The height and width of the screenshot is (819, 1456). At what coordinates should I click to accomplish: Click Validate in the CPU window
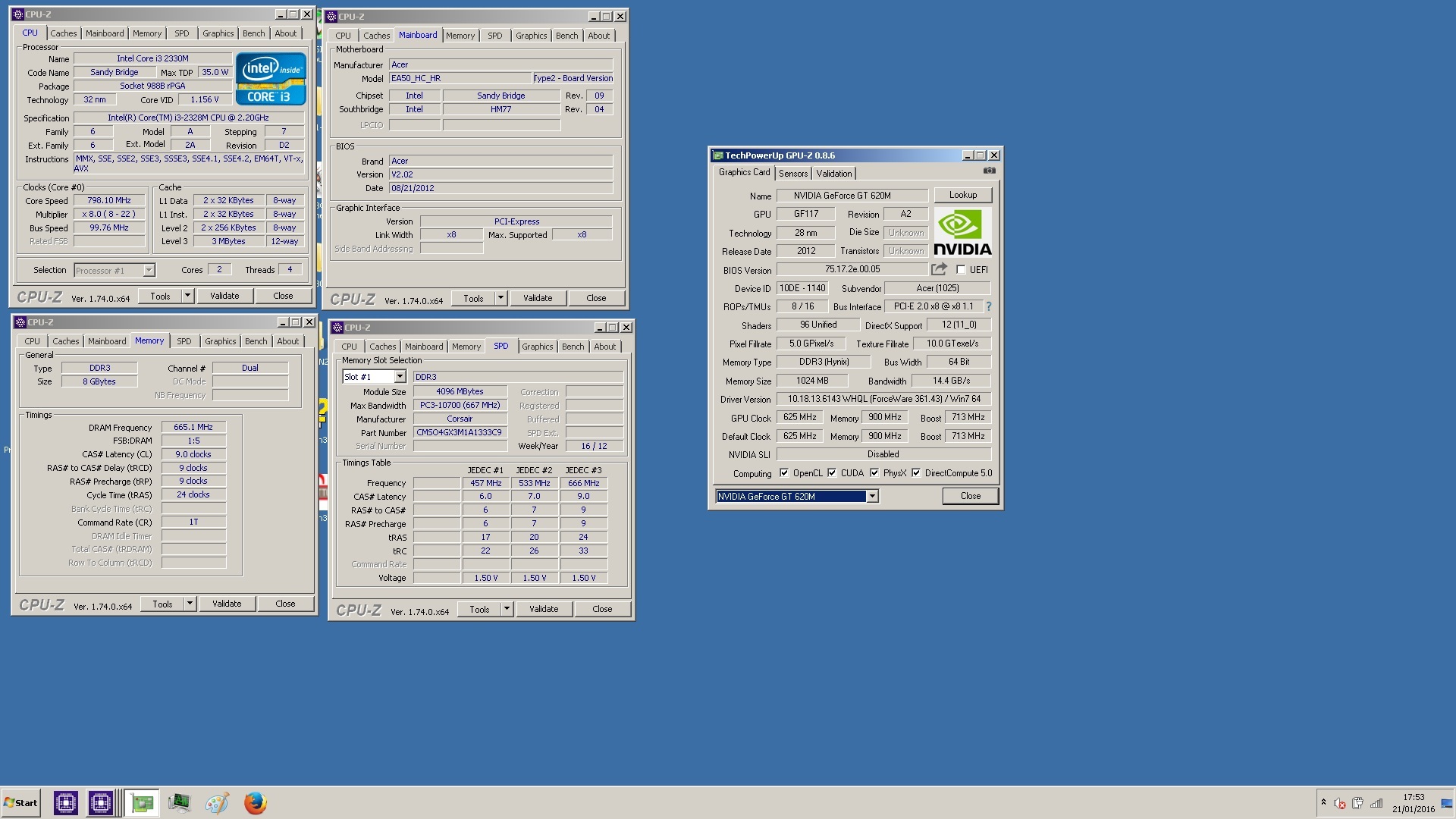click(224, 296)
